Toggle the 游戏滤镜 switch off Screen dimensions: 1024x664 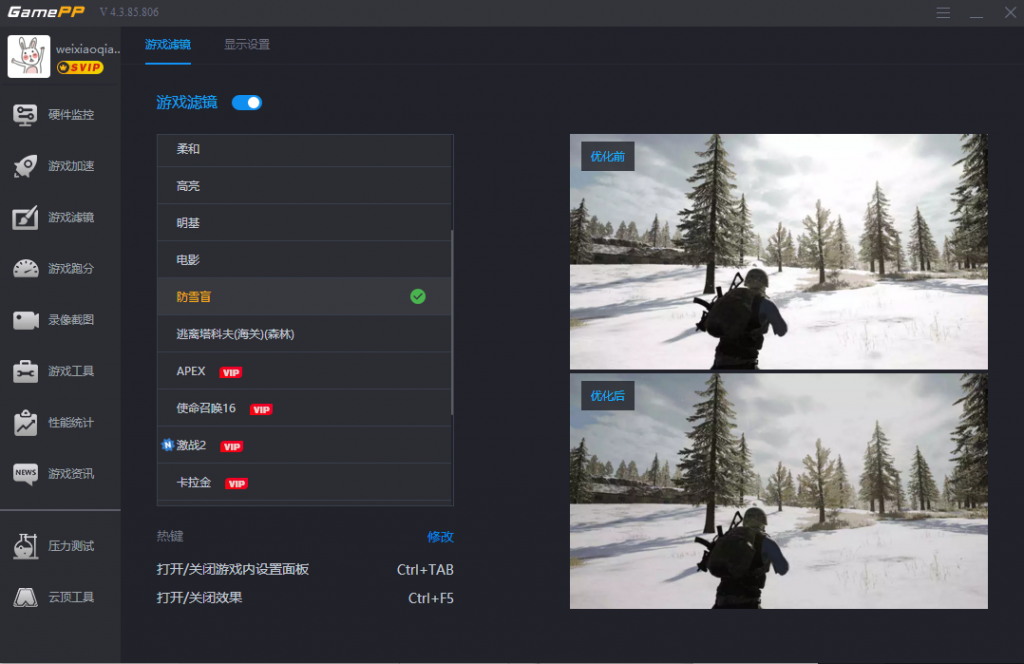click(x=247, y=103)
